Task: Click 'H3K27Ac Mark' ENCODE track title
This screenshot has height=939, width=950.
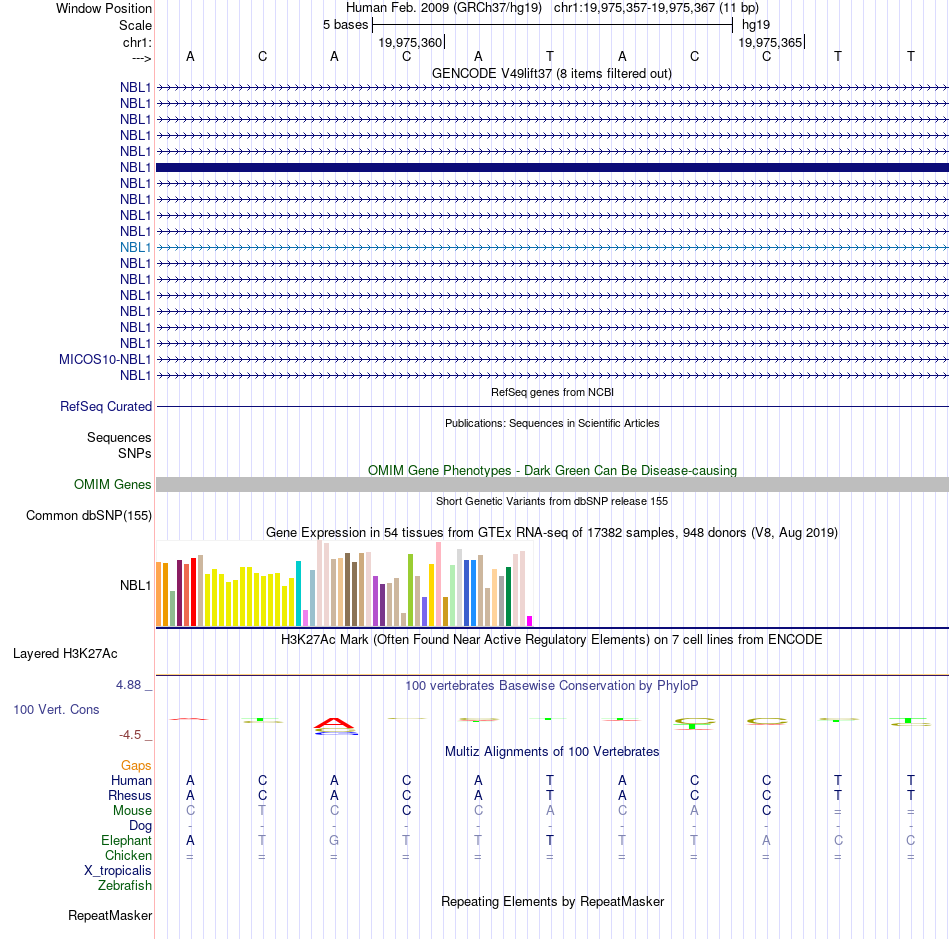Action: pos(551,639)
